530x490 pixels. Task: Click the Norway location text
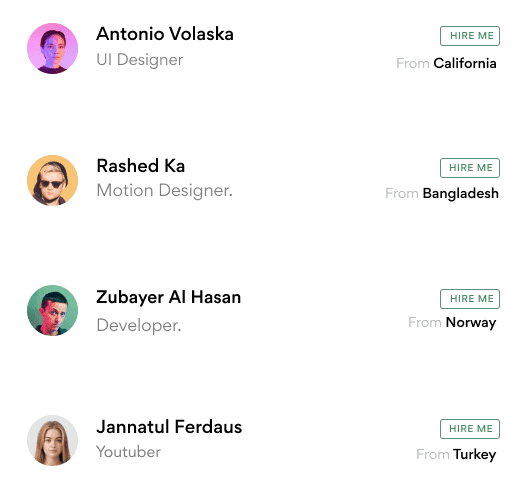[x=471, y=322]
